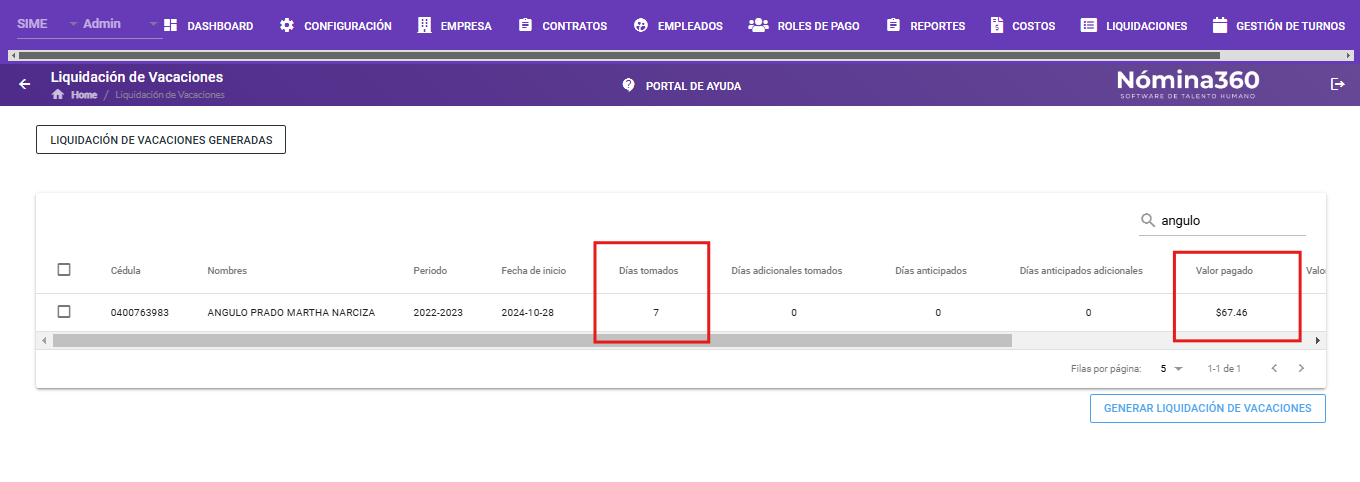The height and width of the screenshot is (482, 1360).
Task: Go to previous page of table
Action: click(1274, 368)
